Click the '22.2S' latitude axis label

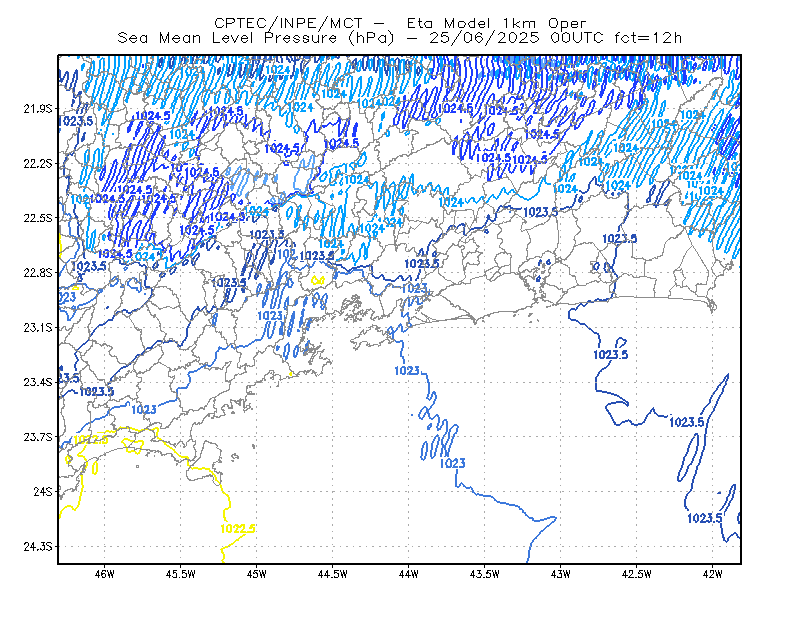tap(38, 163)
